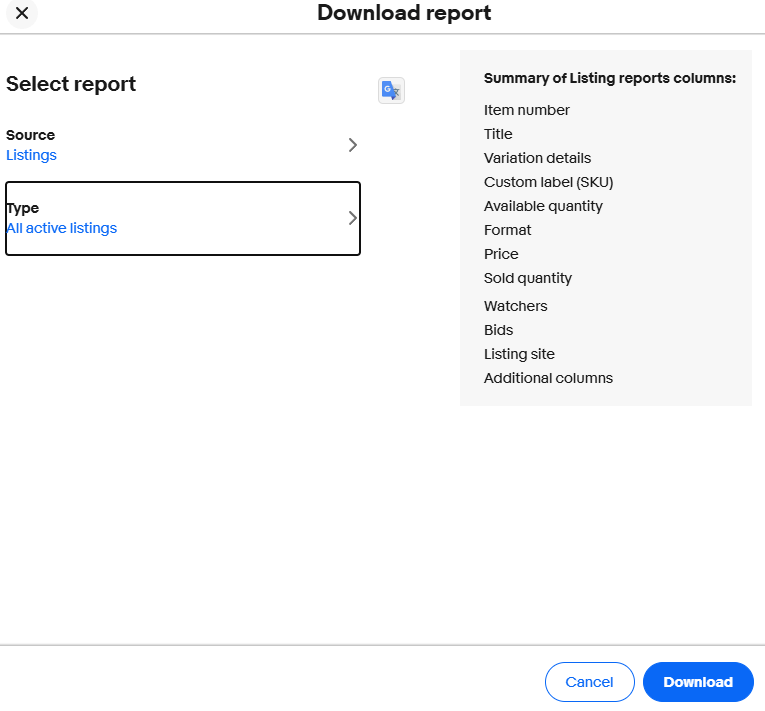The image size is (765, 711).
Task: Click the blue Download button
Action: 697,682
